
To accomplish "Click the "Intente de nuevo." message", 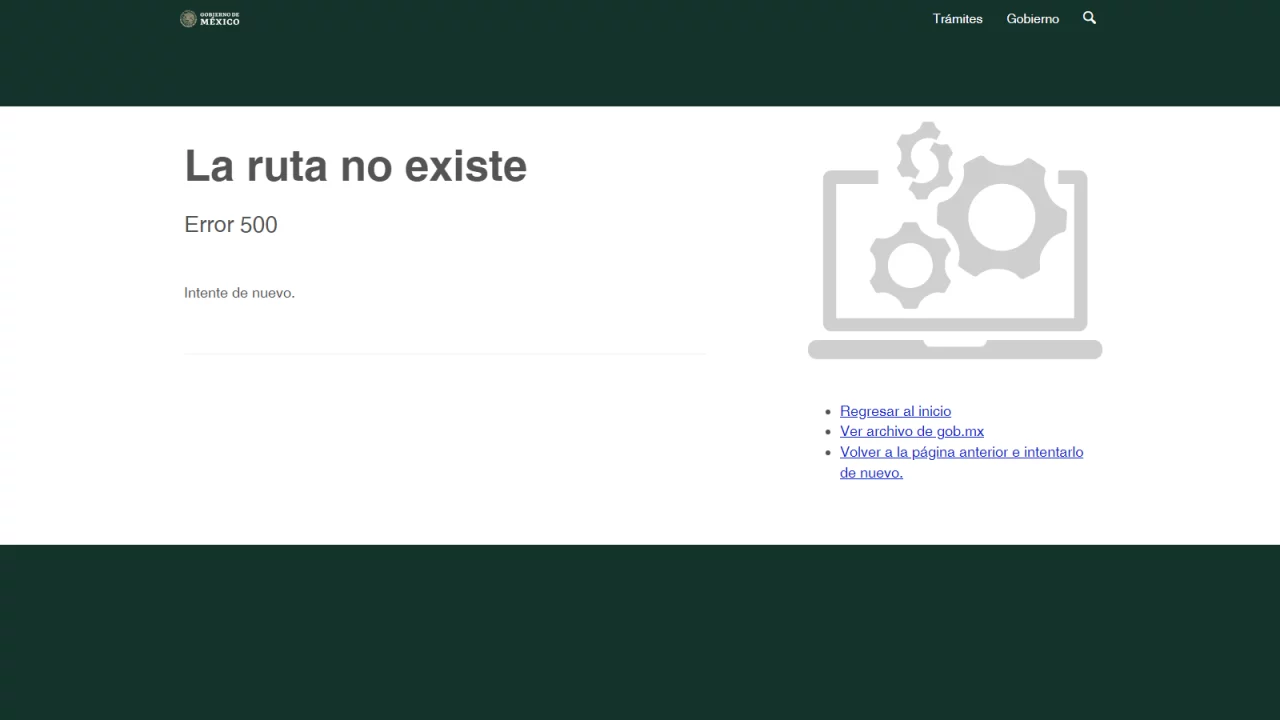I will coord(239,293).
